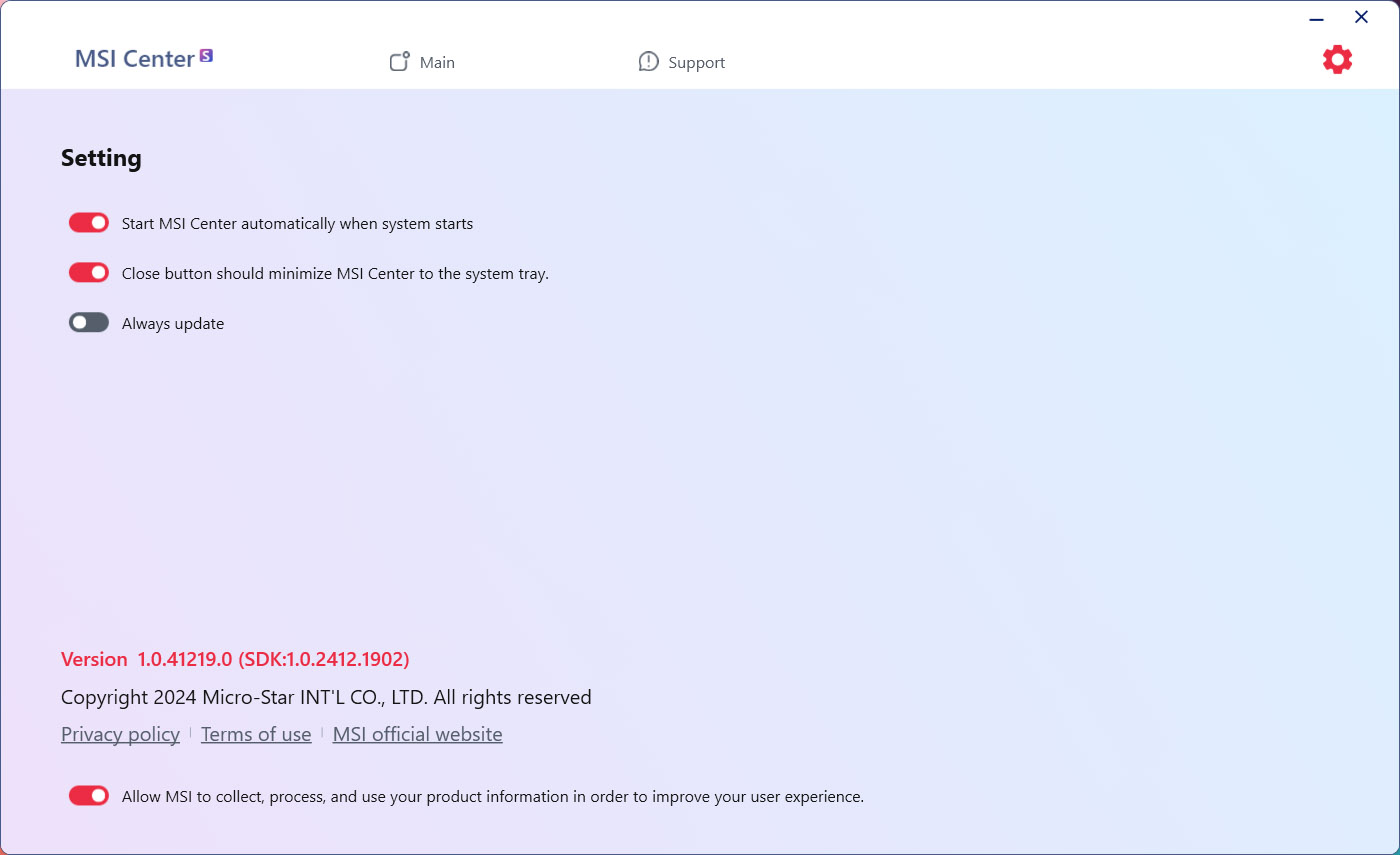Click the purple S badge beside MSI Center
The image size is (1400, 855).
click(206, 56)
